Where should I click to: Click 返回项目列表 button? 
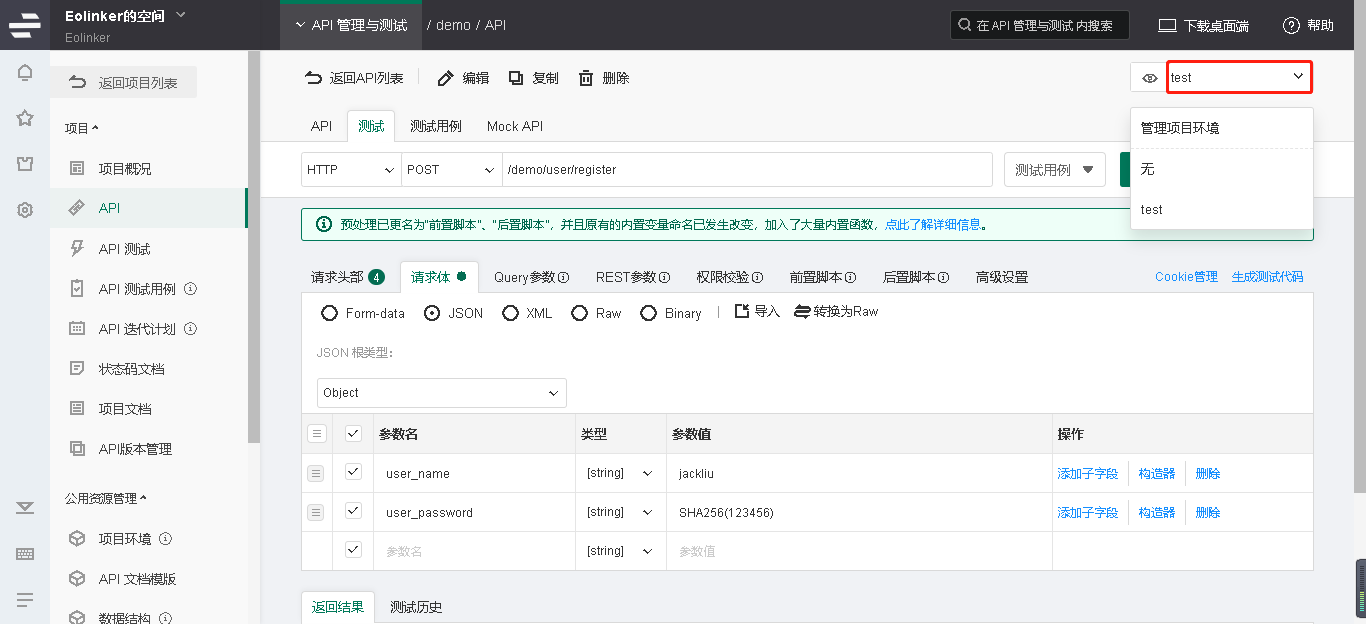[x=123, y=83]
